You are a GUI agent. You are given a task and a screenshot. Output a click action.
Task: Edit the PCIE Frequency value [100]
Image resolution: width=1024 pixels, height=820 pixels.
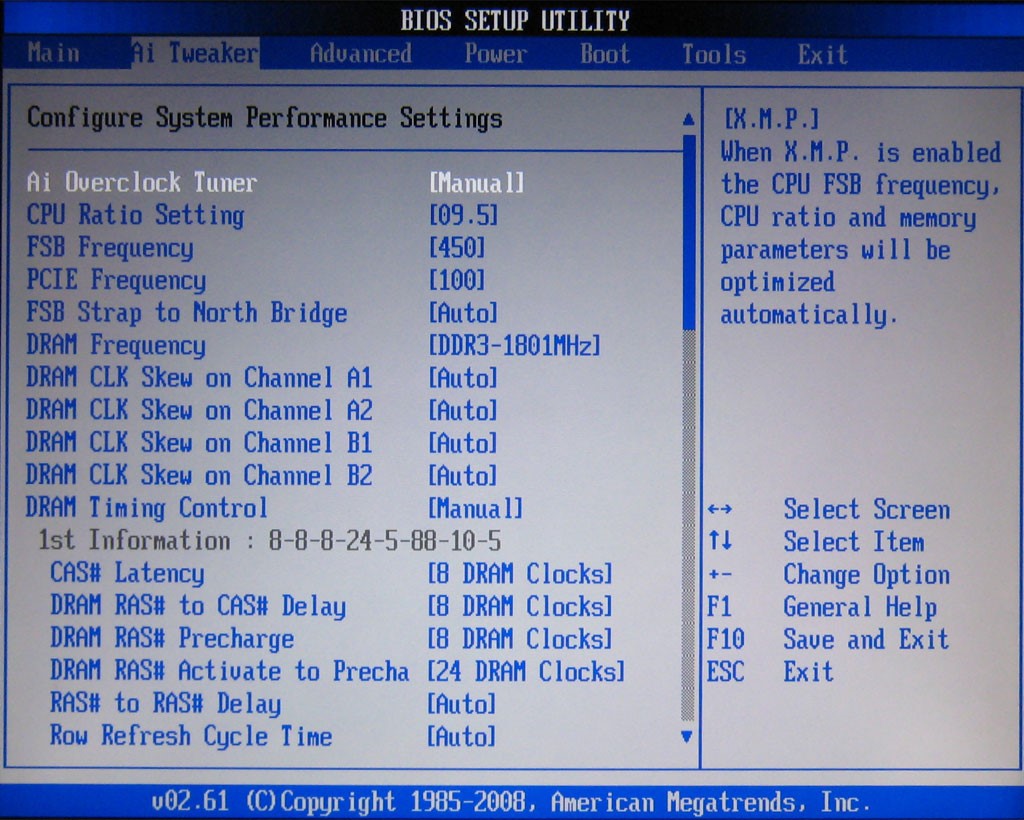(456, 280)
